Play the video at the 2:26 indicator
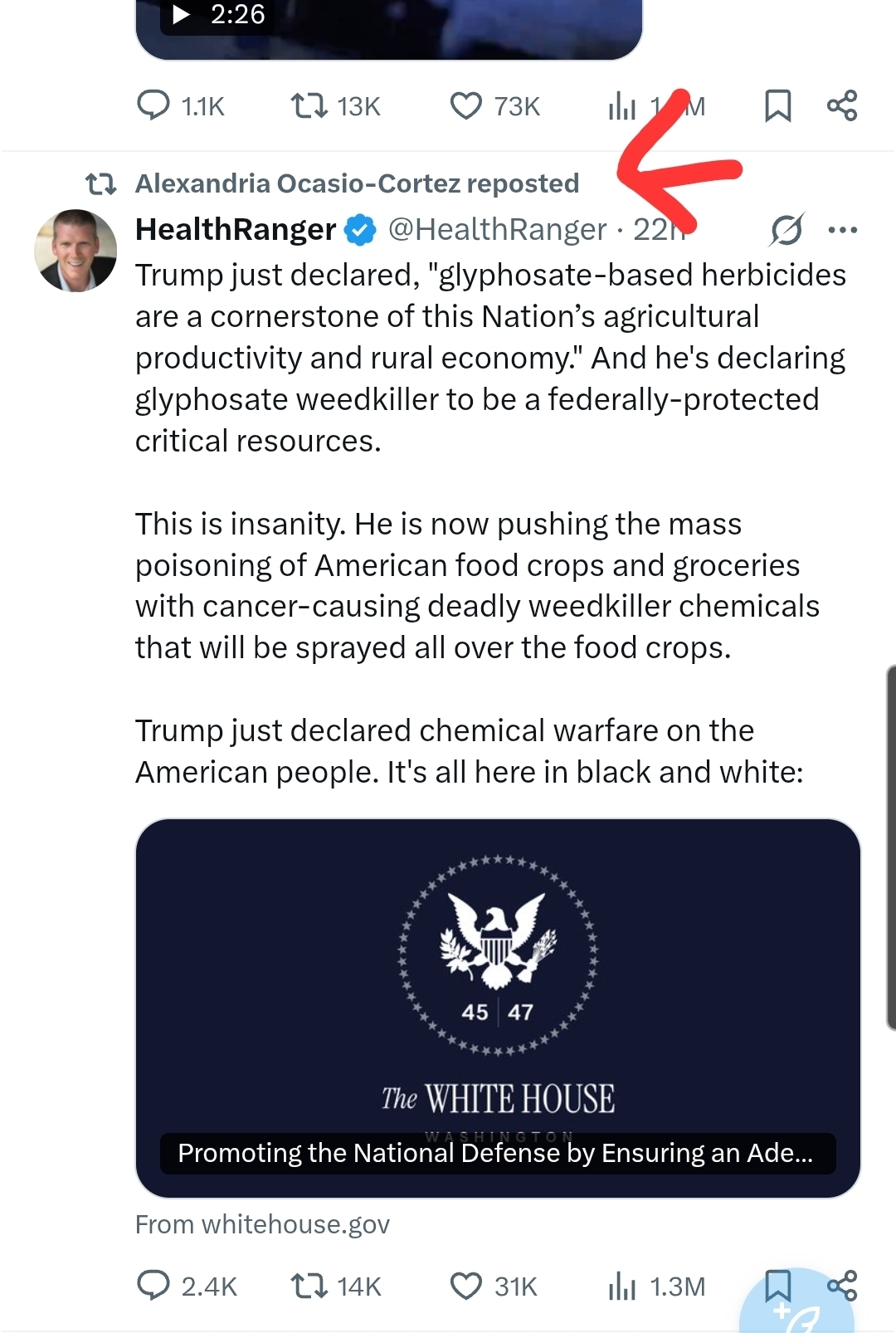896x1333 pixels. (x=181, y=14)
